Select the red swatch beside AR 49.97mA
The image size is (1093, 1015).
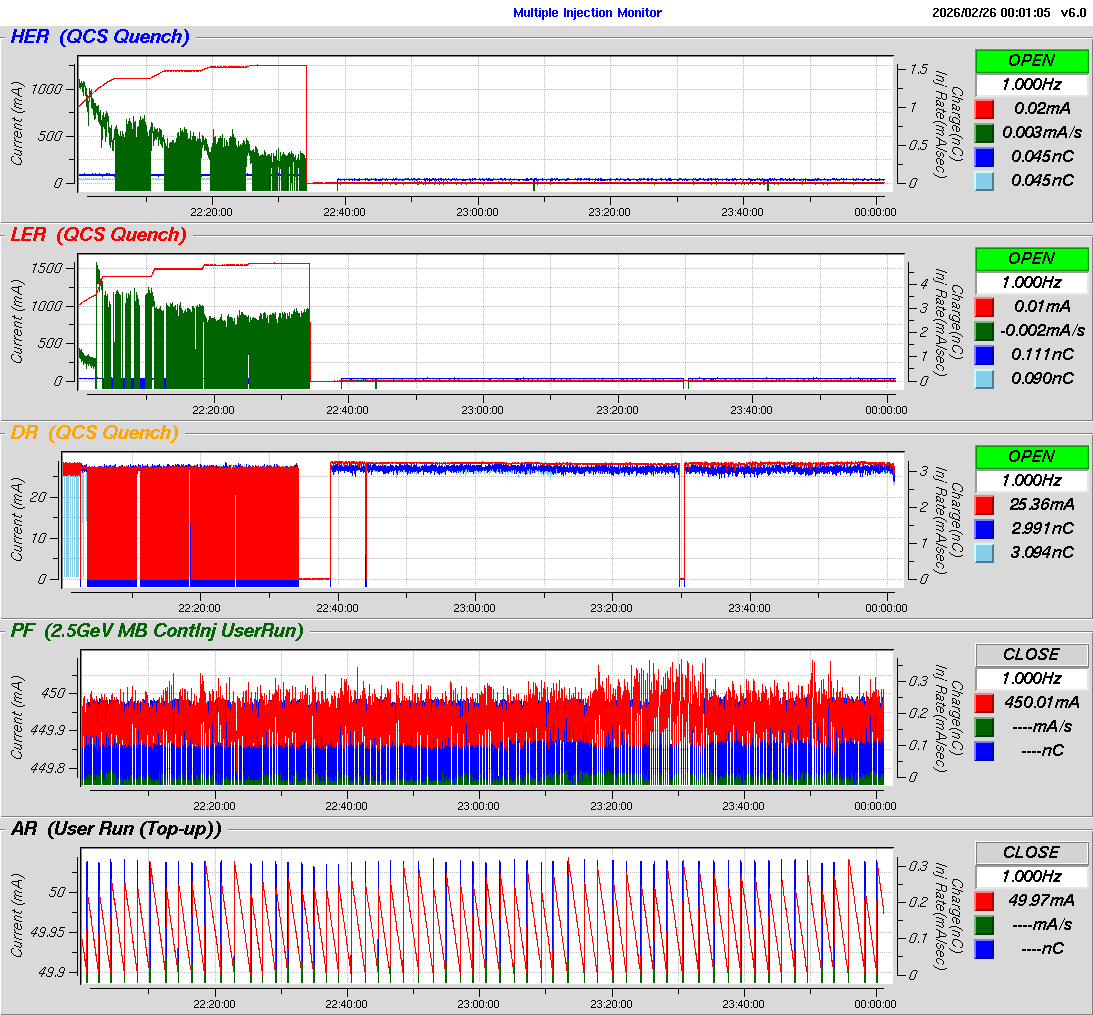(985, 900)
